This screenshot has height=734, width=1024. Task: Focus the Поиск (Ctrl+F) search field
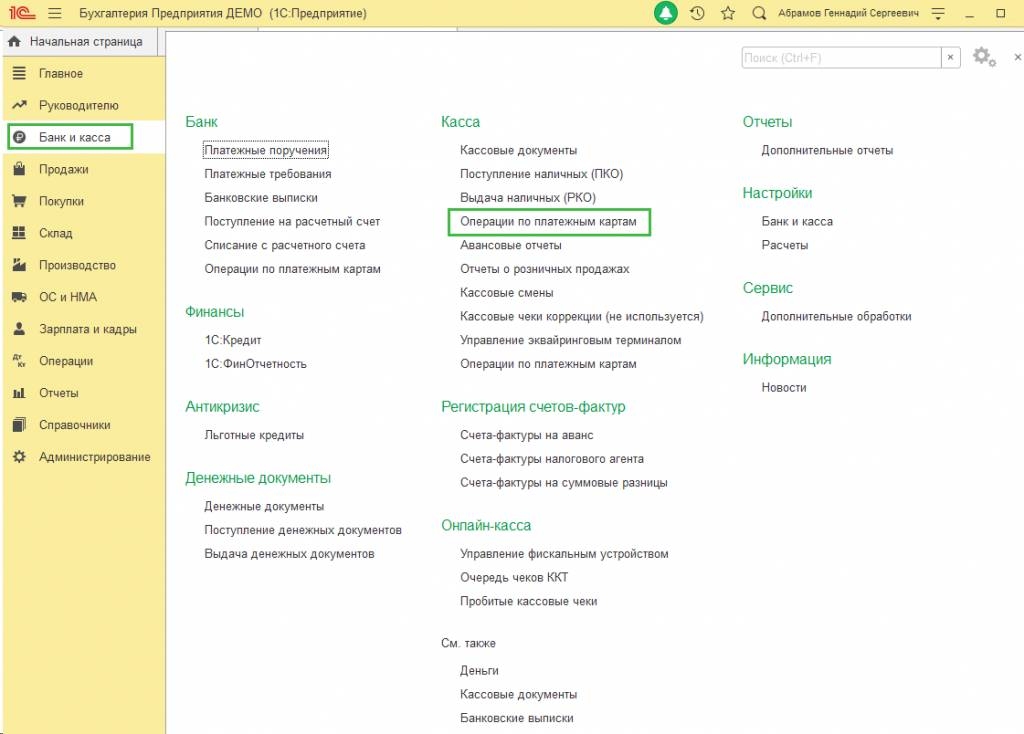pos(841,57)
